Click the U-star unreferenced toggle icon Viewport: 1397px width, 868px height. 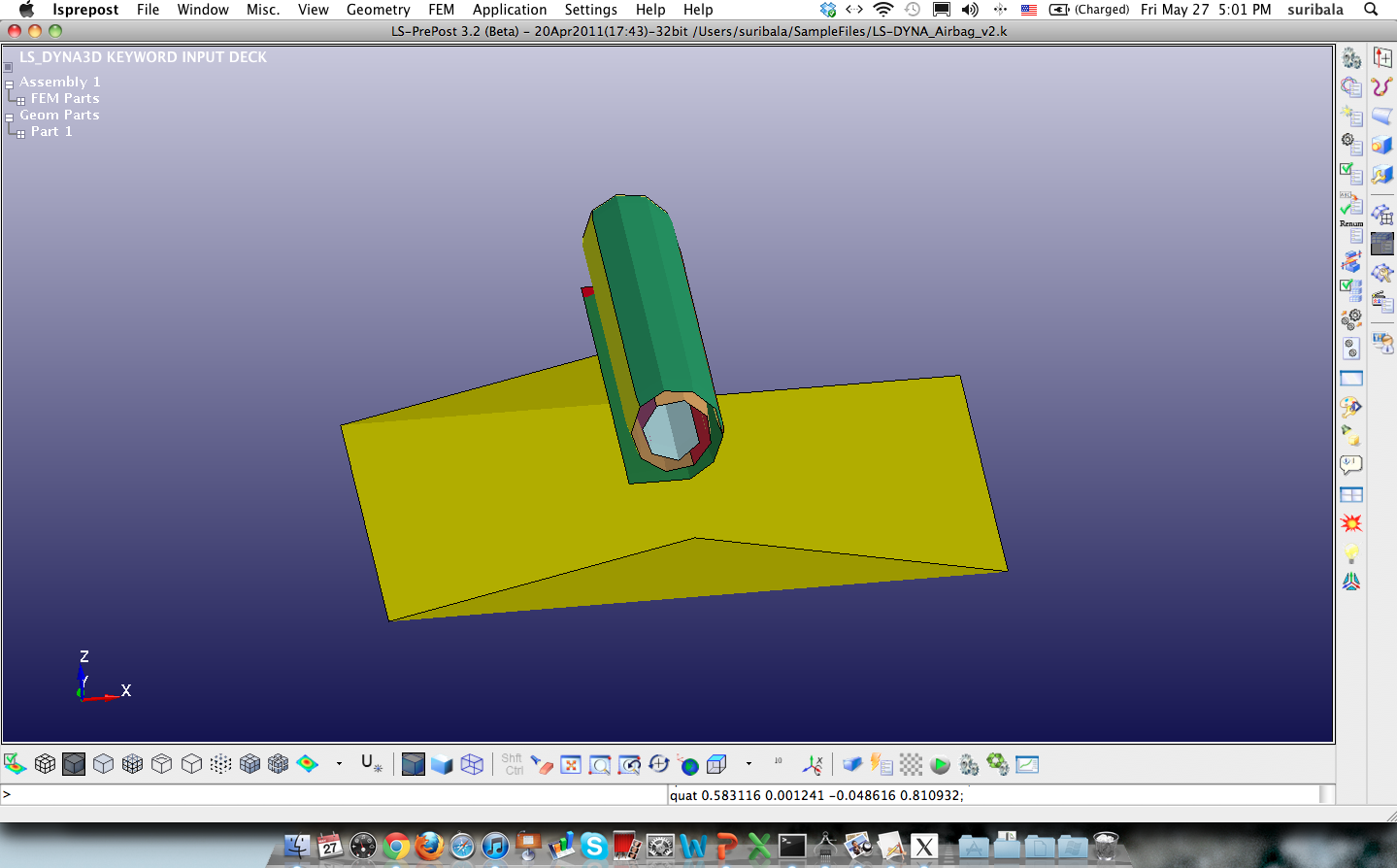point(371,764)
